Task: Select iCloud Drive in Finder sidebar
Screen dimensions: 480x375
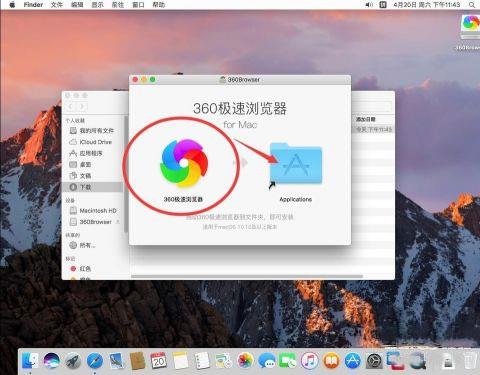Action: point(92,142)
